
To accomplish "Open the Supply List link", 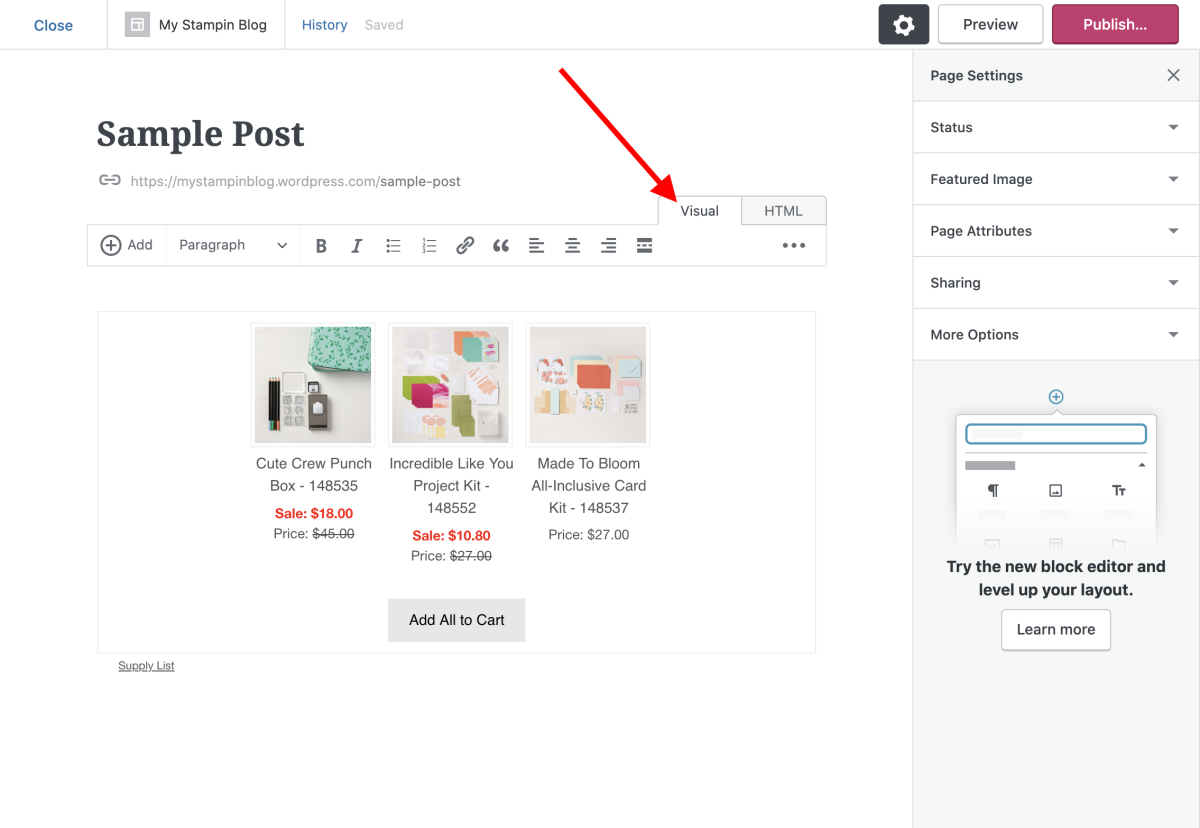I will pyautogui.click(x=146, y=666).
